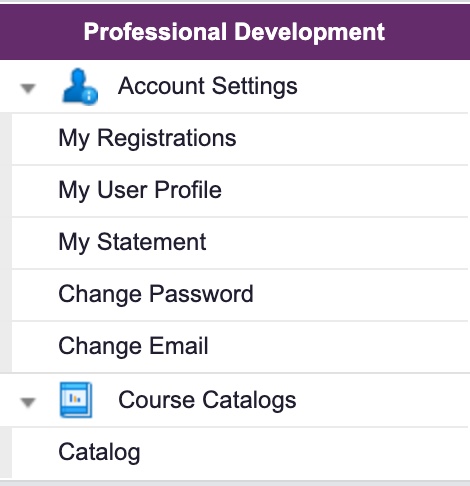Click empty space in the Change Password row
The width and height of the screenshot is (470, 486).
(360, 295)
